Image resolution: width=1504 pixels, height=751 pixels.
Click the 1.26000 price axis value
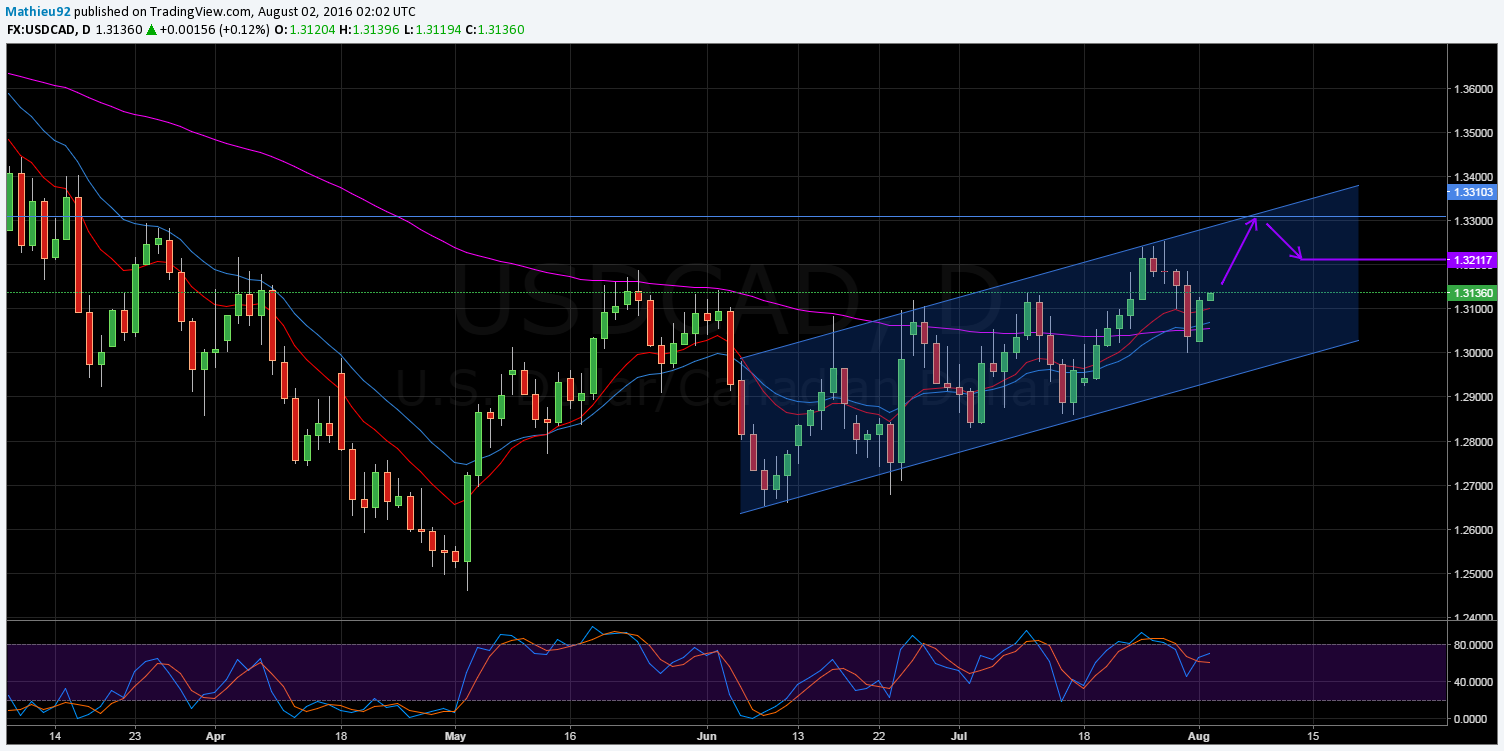[1474, 530]
